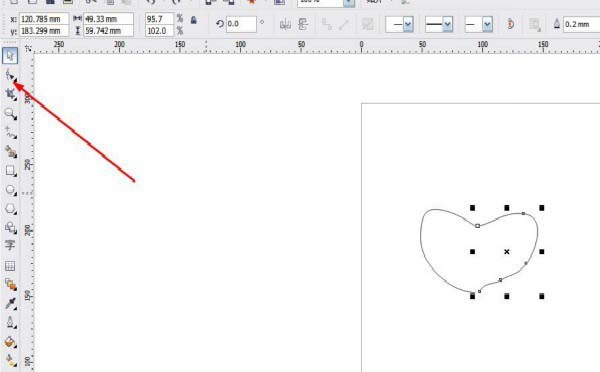Image resolution: width=600 pixels, height=372 pixels.
Task: Pick the Smart Fill tool
Action: point(10,152)
